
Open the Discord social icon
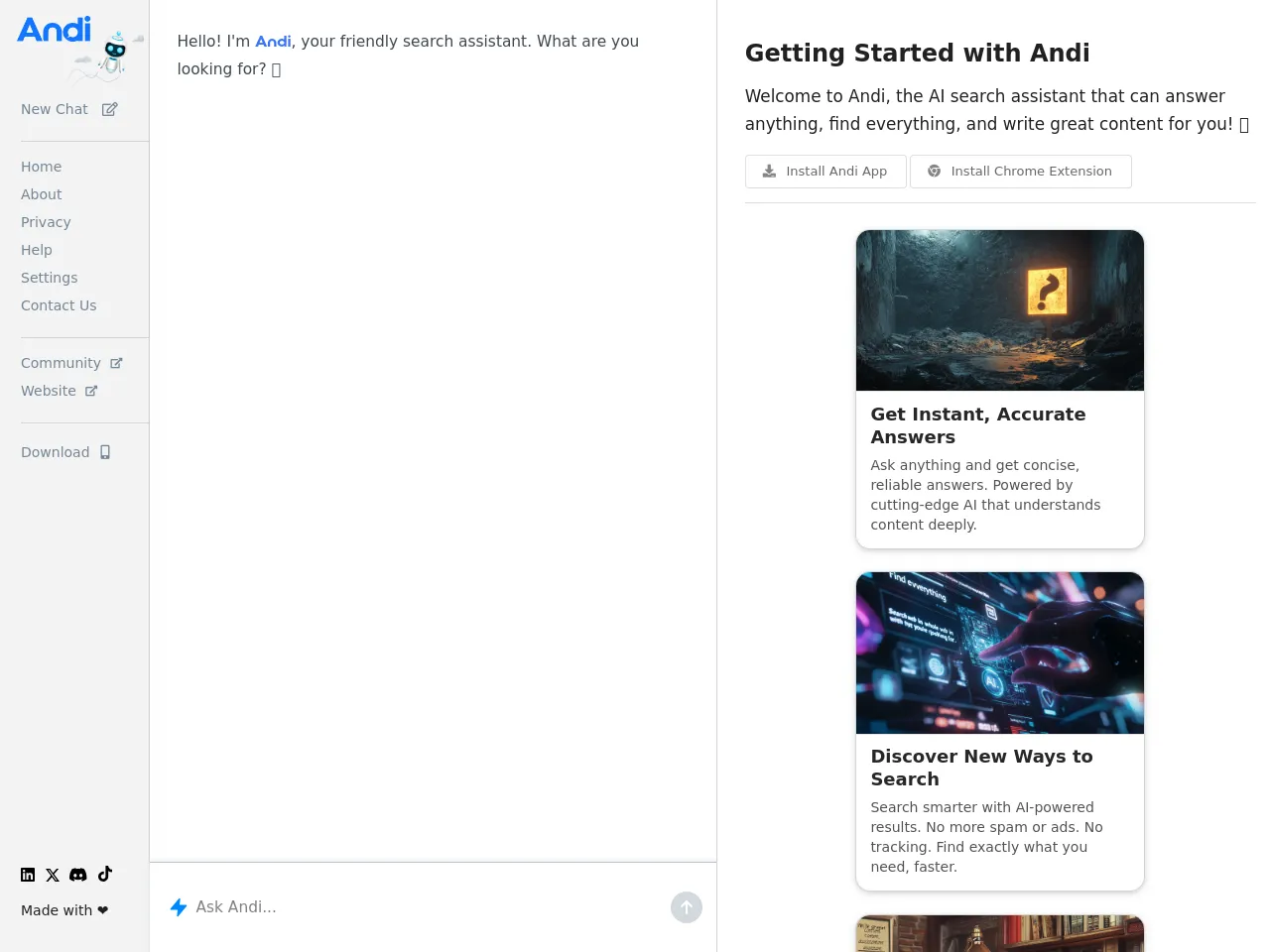pos(78,875)
